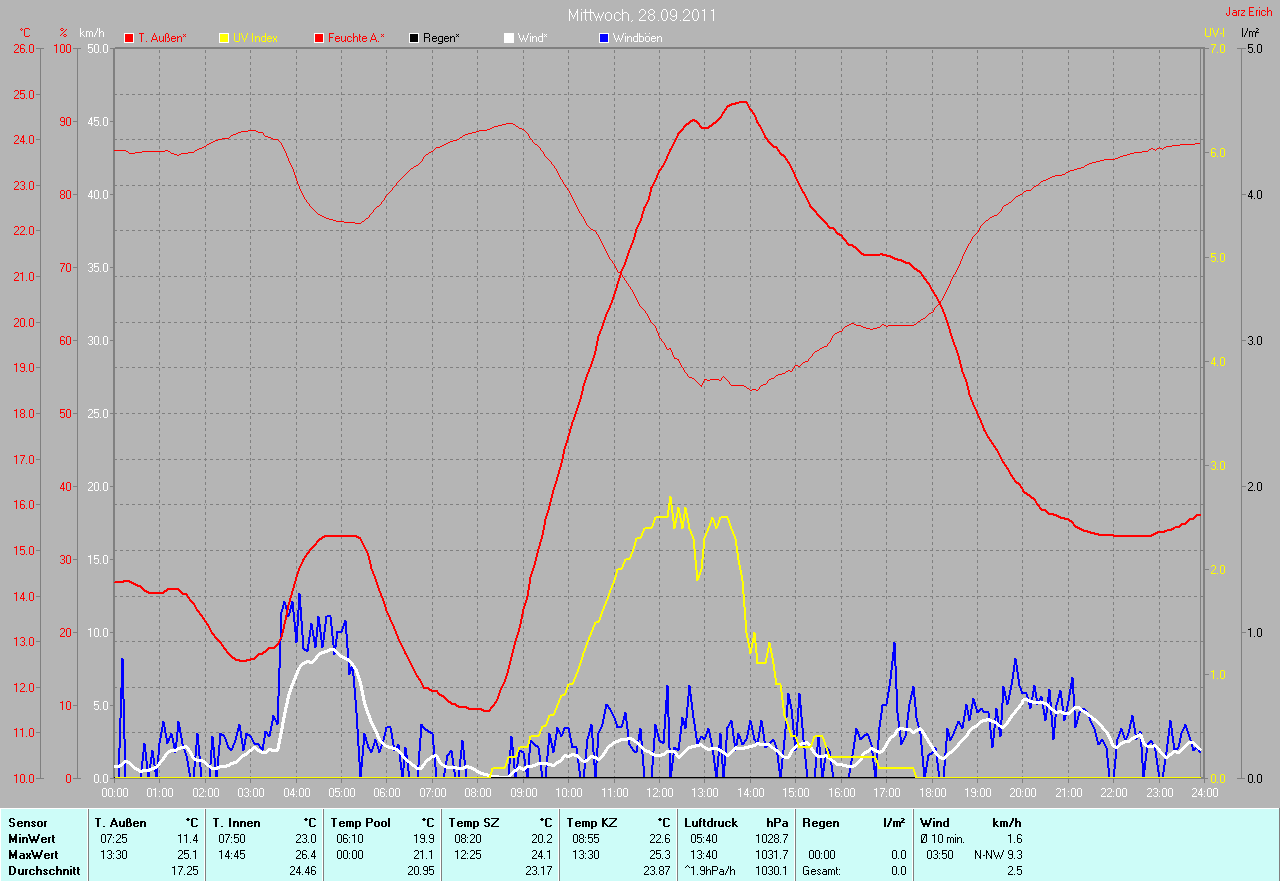Click the Temp SZ average '23.17'

coord(538,871)
